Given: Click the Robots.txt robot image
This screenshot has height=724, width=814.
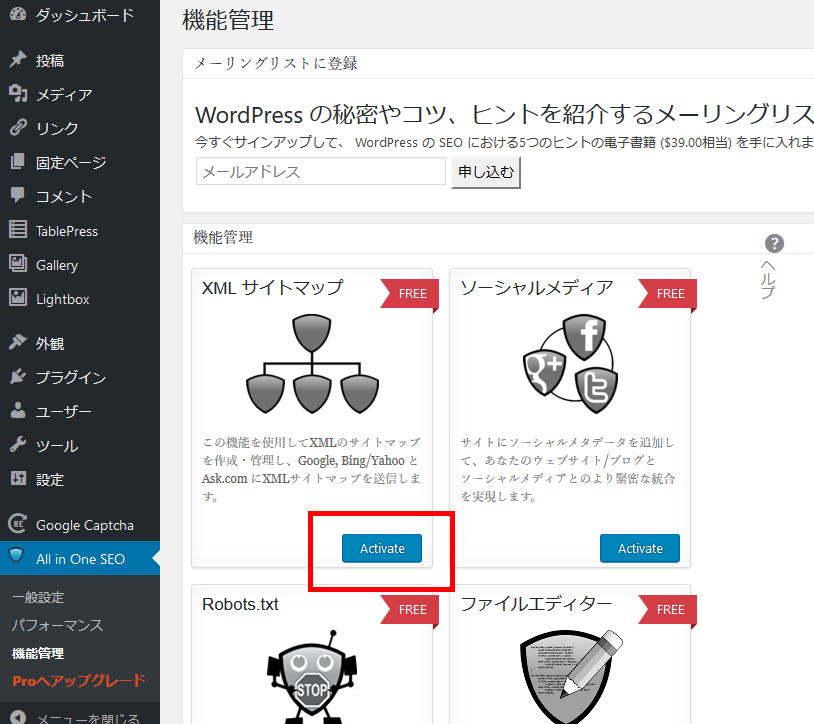Looking at the screenshot, I should [312, 677].
